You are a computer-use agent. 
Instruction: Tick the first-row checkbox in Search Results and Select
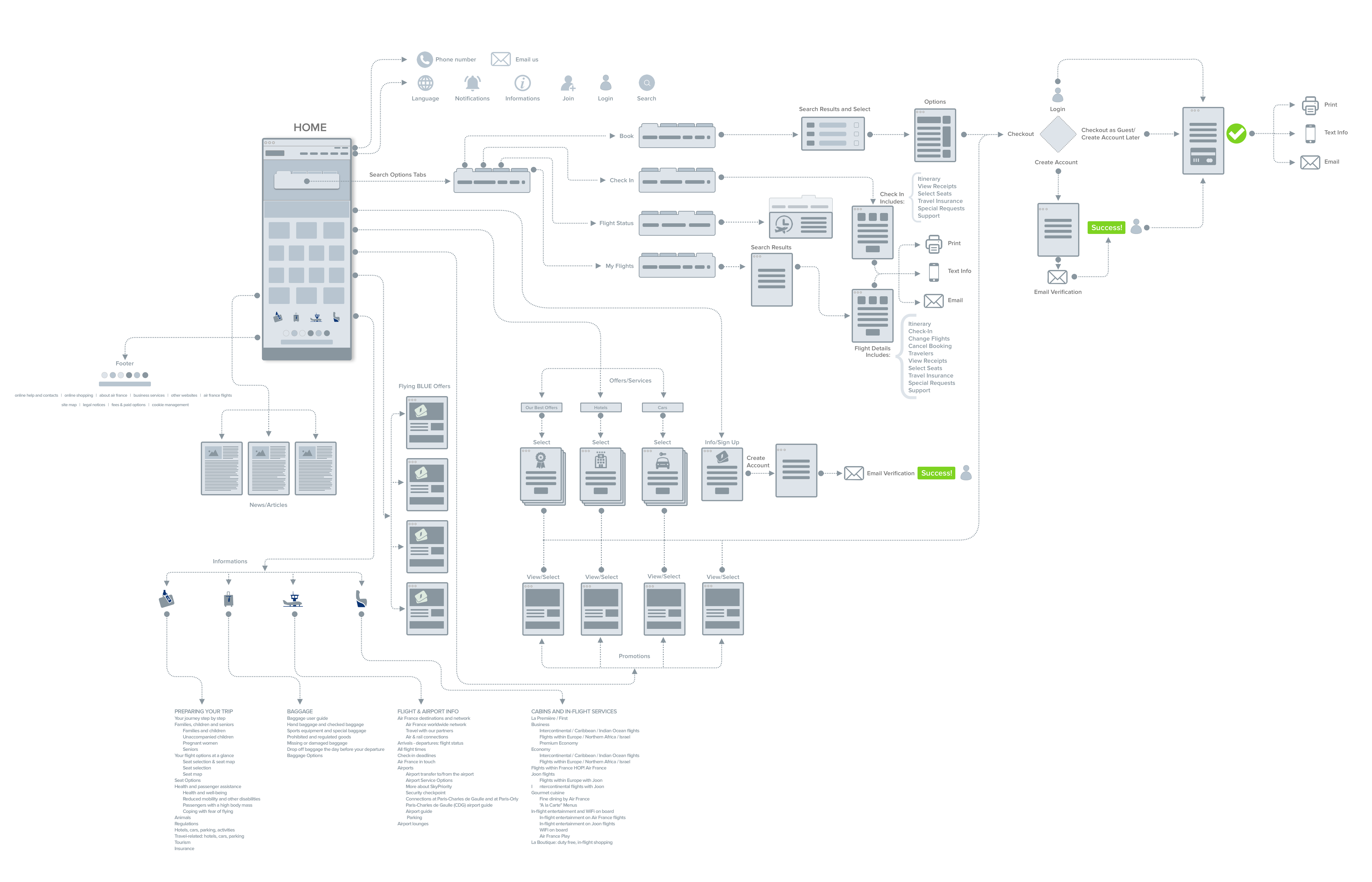tap(856, 125)
